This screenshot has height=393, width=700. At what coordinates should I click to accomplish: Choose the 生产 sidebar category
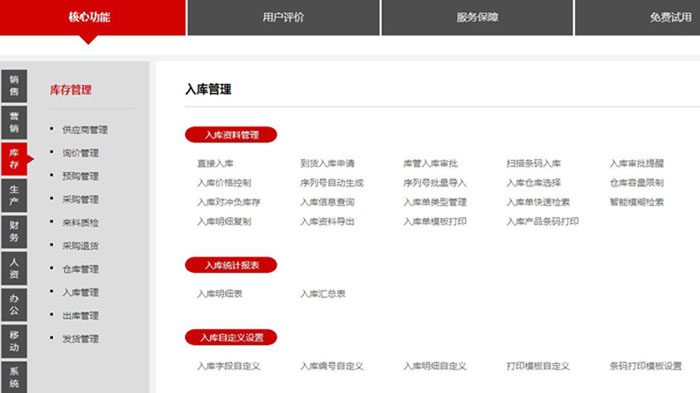[14, 195]
